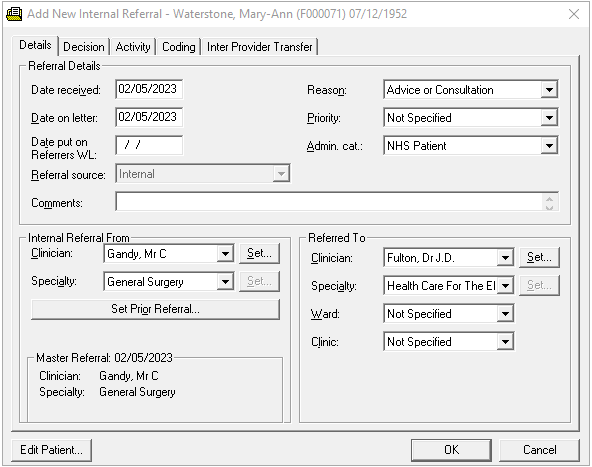Select the Coding tab
This screenshot has width=592, height=467.
[x=179, y=47]
